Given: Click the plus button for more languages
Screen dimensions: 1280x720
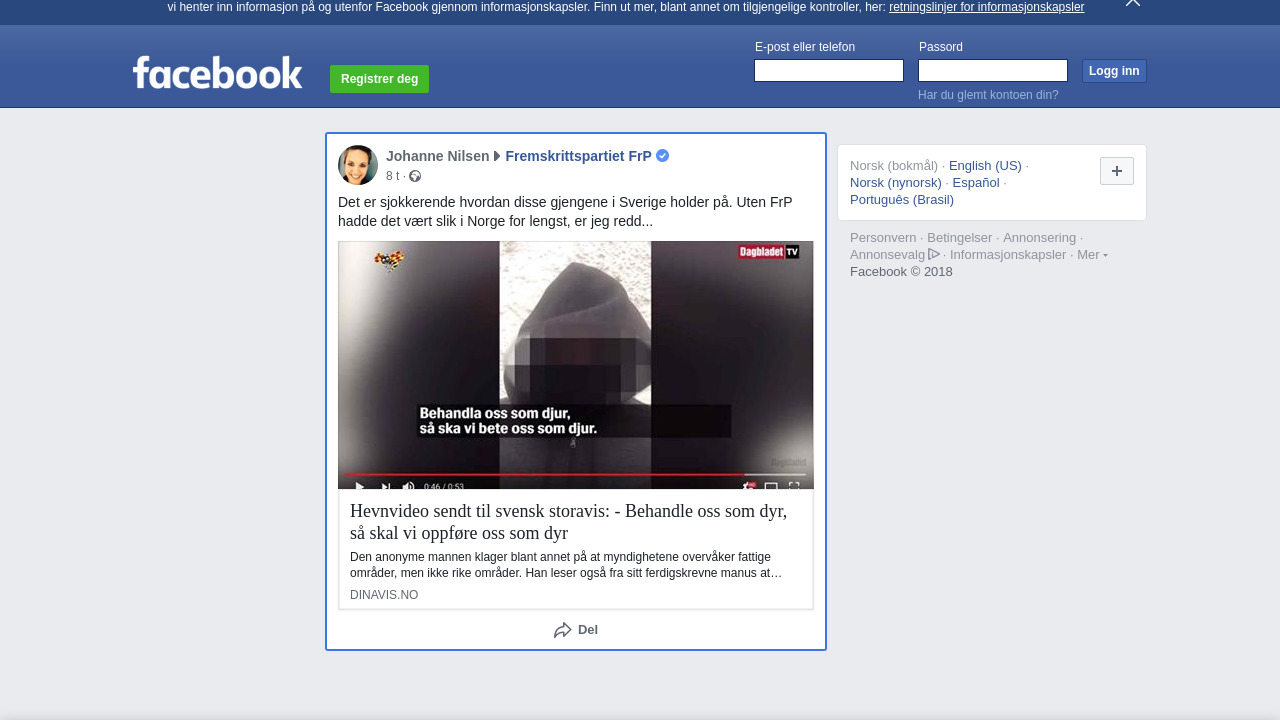Looking at the screenshot, I should pyautogui.click(x=1117, y=171).
